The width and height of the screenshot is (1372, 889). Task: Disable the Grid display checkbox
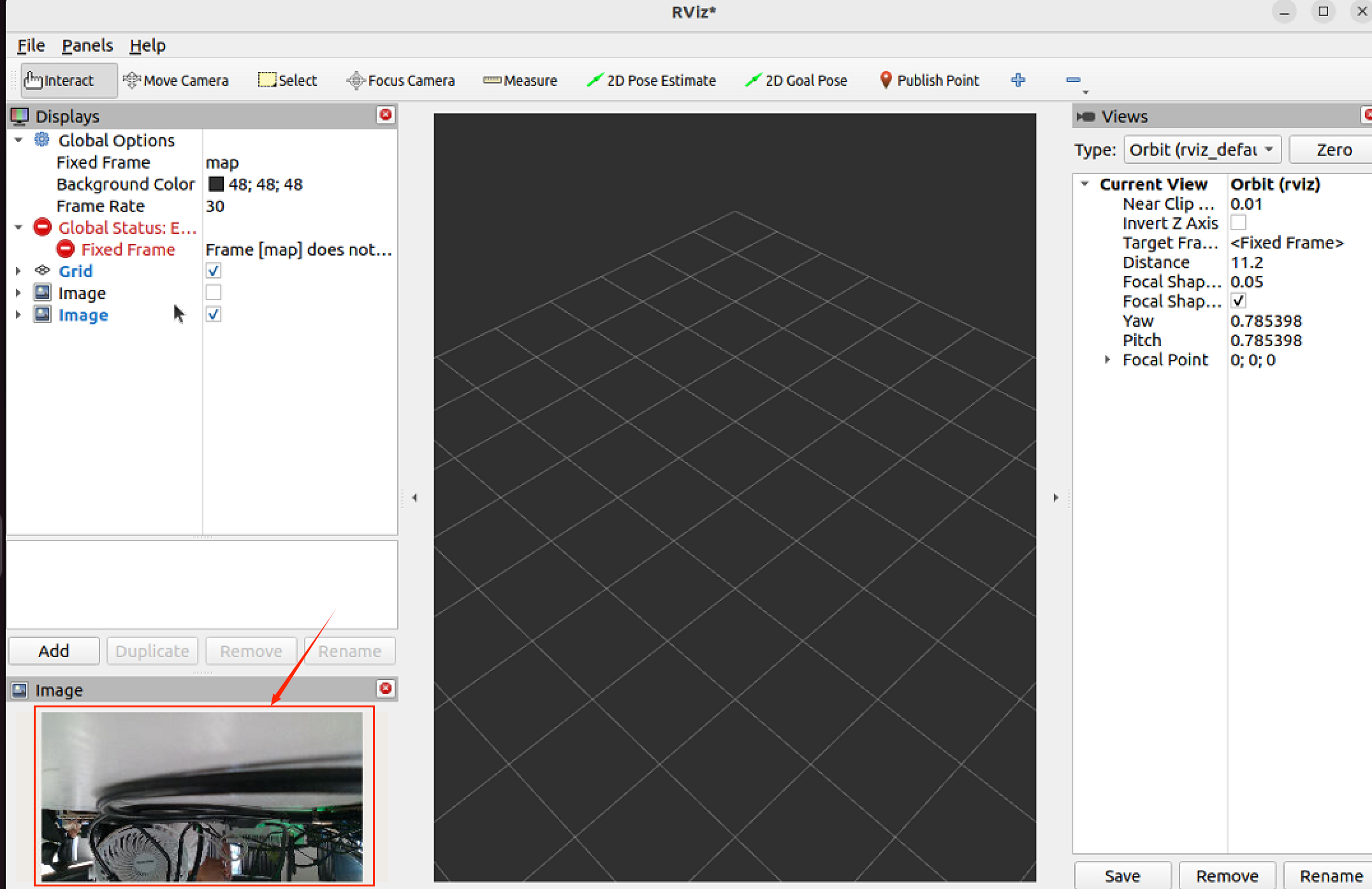click(x=214, y=271)
